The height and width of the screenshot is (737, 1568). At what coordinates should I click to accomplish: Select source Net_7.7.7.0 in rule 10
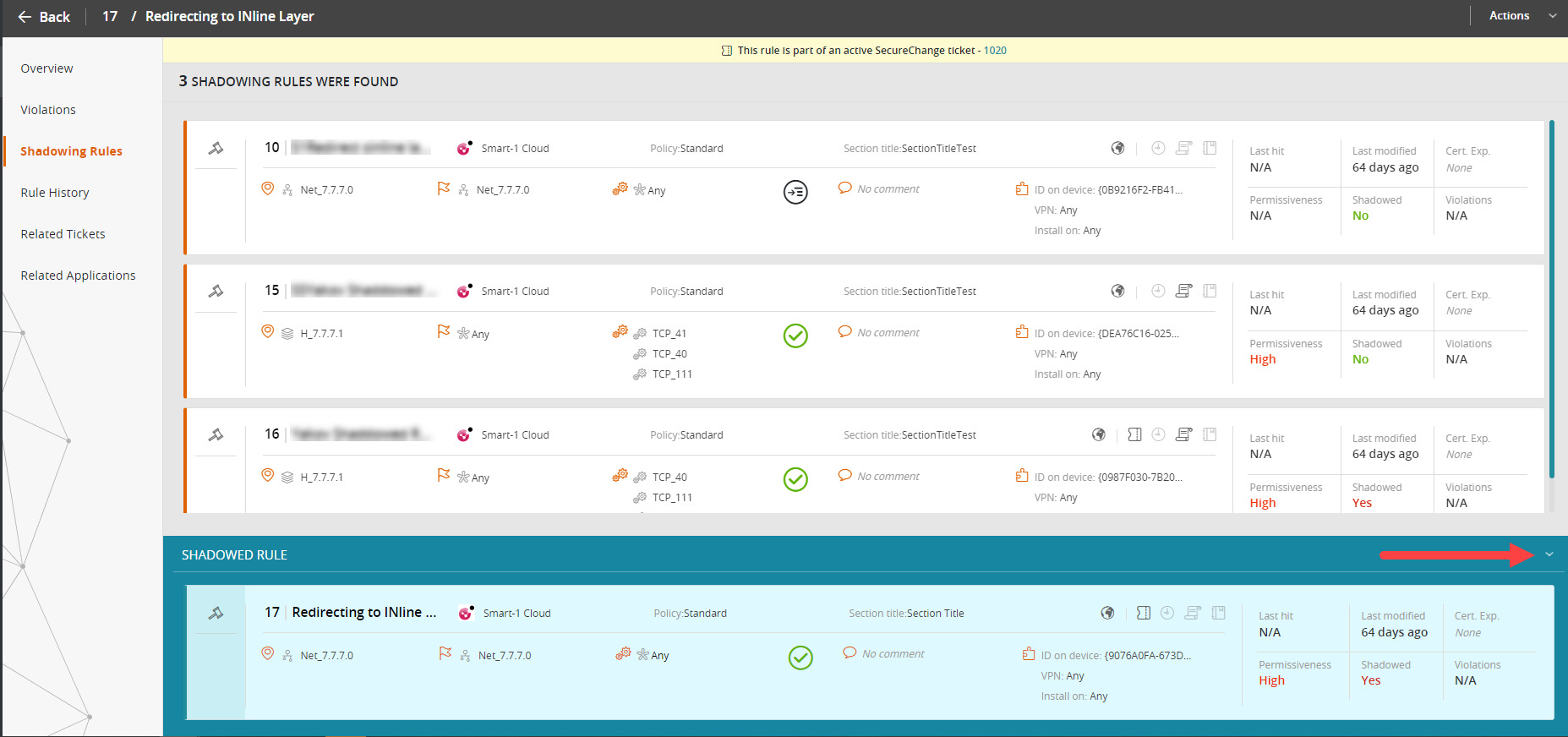pyautogui.click(x=326, y=190)
